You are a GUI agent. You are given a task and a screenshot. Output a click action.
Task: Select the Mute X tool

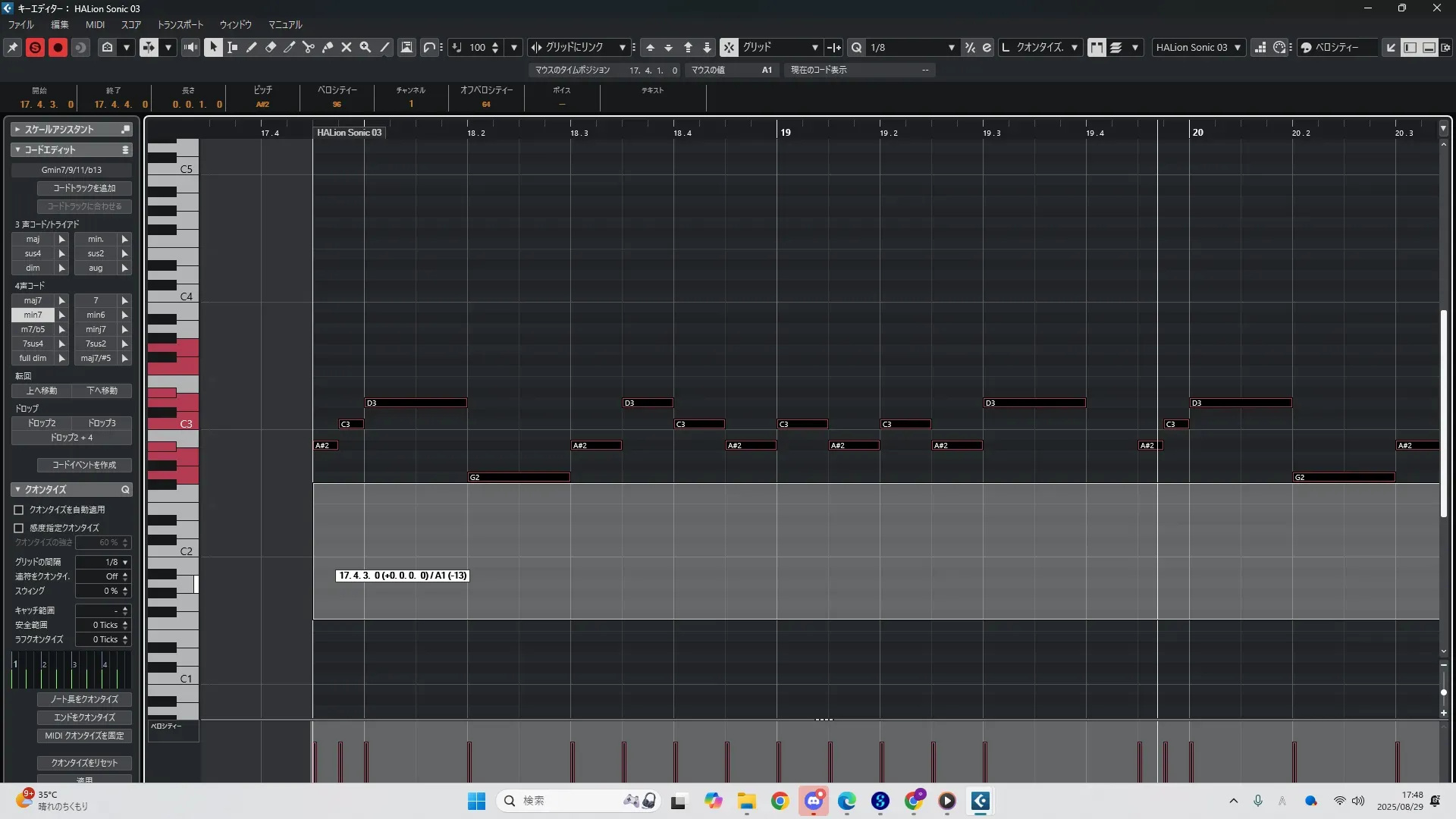click(347, 47)
